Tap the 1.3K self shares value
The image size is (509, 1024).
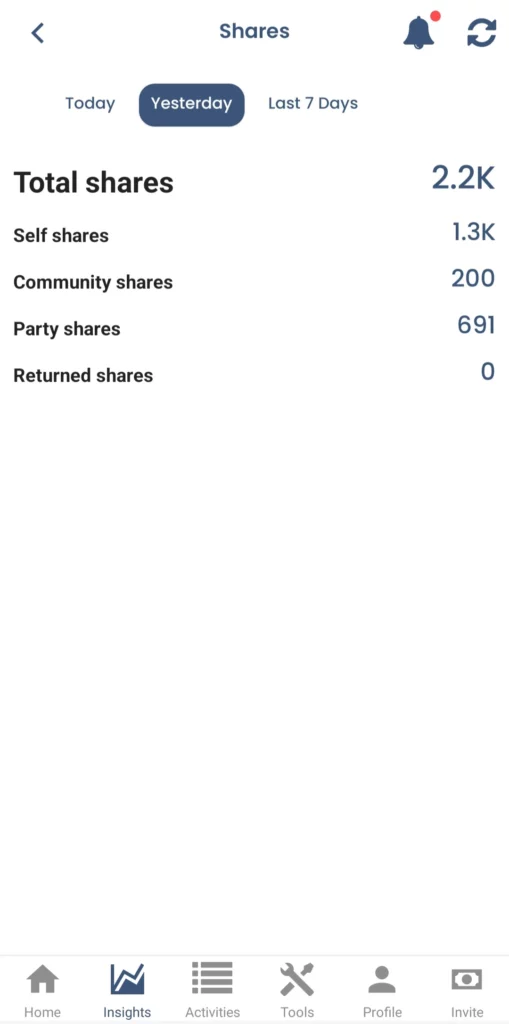[474, 232]
